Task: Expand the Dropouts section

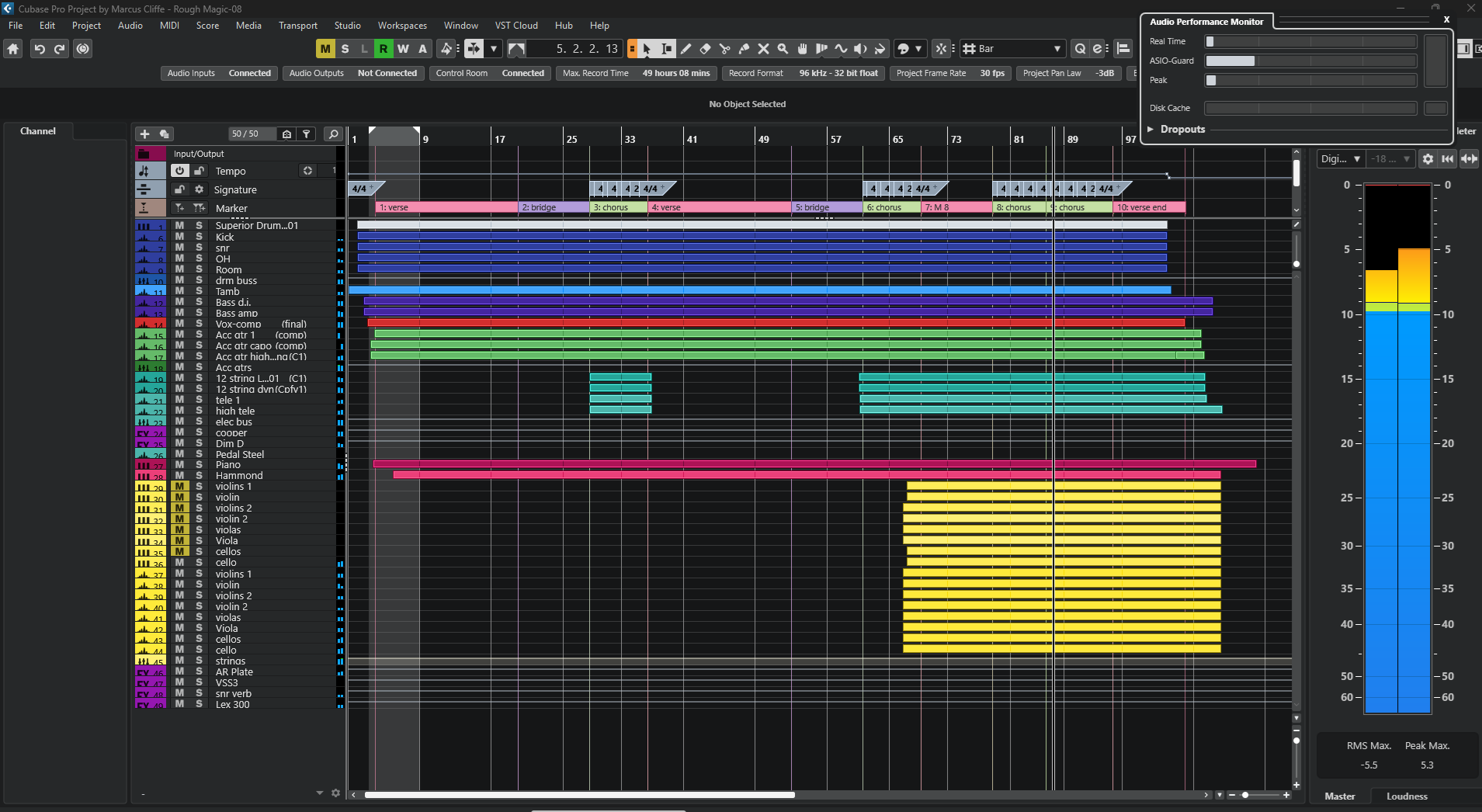Action: [x=1151, y=130]
